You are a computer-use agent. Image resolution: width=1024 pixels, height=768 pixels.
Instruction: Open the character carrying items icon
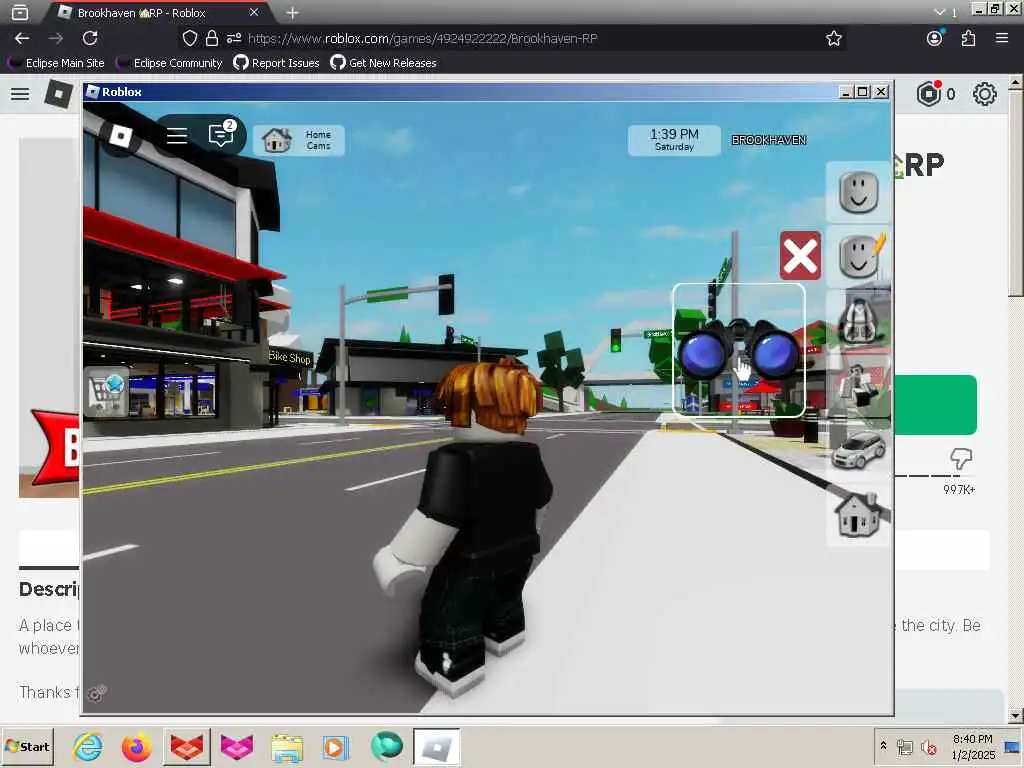859,385
